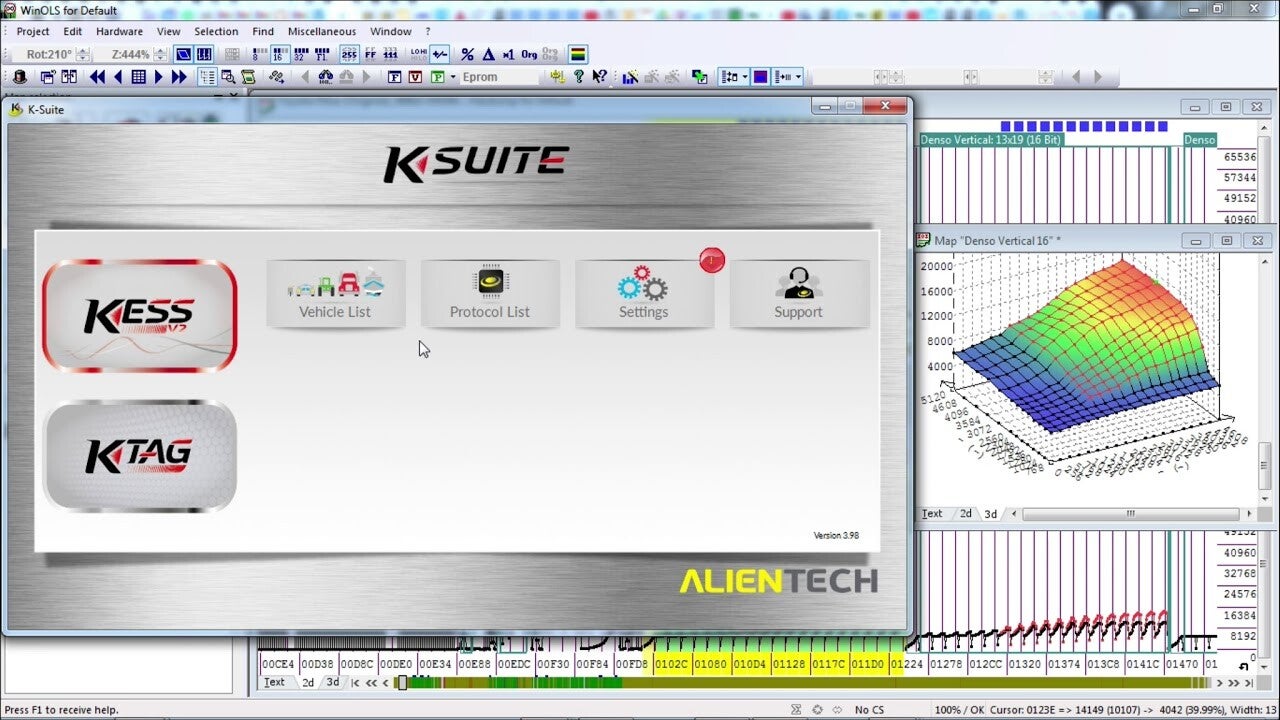Open the Hardware menu
This screenshot has height=720, width=1280.
[x=119, y=31]
